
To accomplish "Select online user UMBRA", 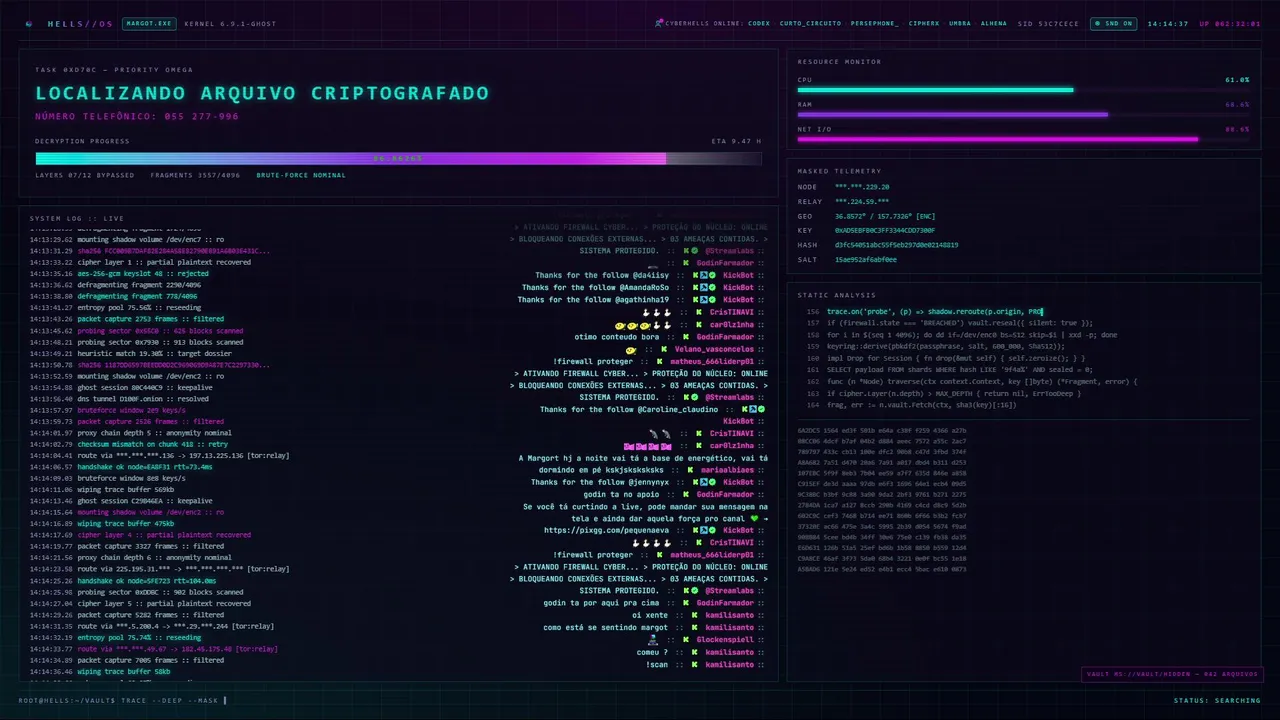I will click(960, 23).
